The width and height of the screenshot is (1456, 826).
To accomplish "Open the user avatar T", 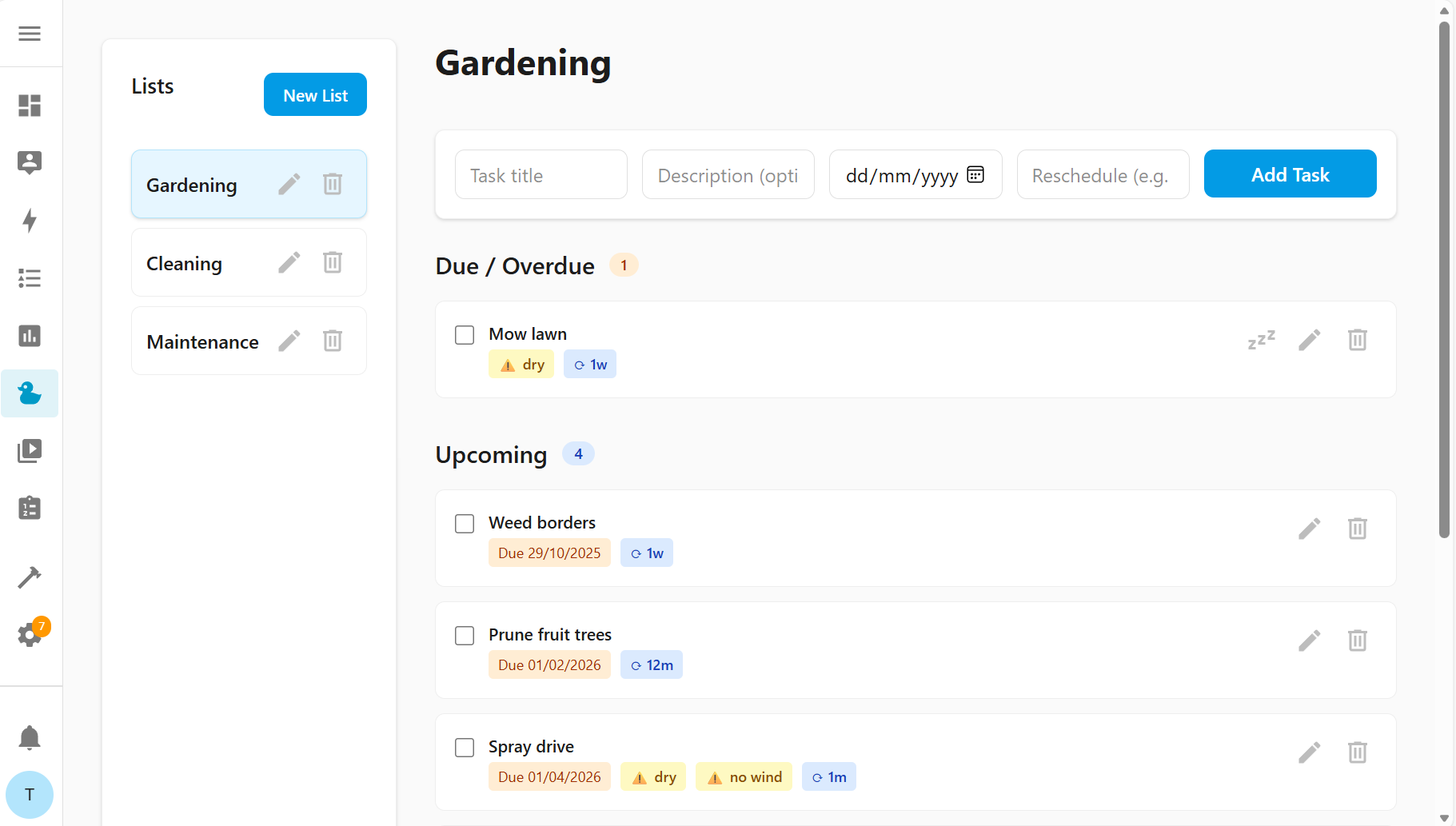I will point(30,795).
